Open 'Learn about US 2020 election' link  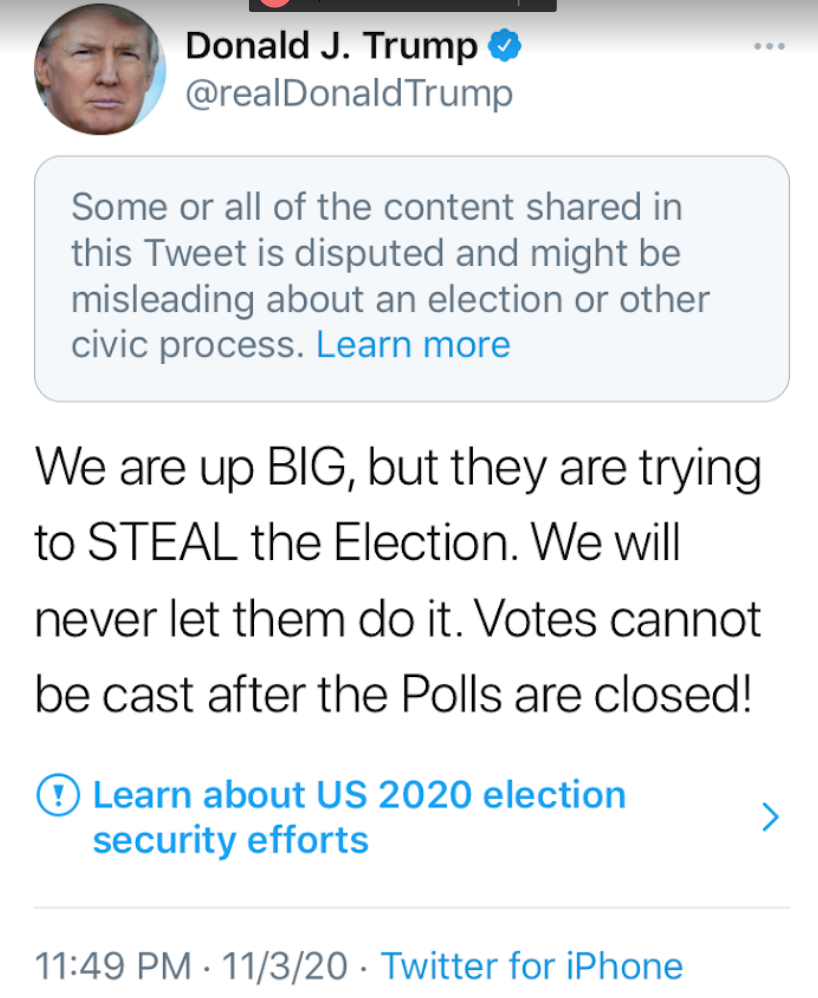359,795
